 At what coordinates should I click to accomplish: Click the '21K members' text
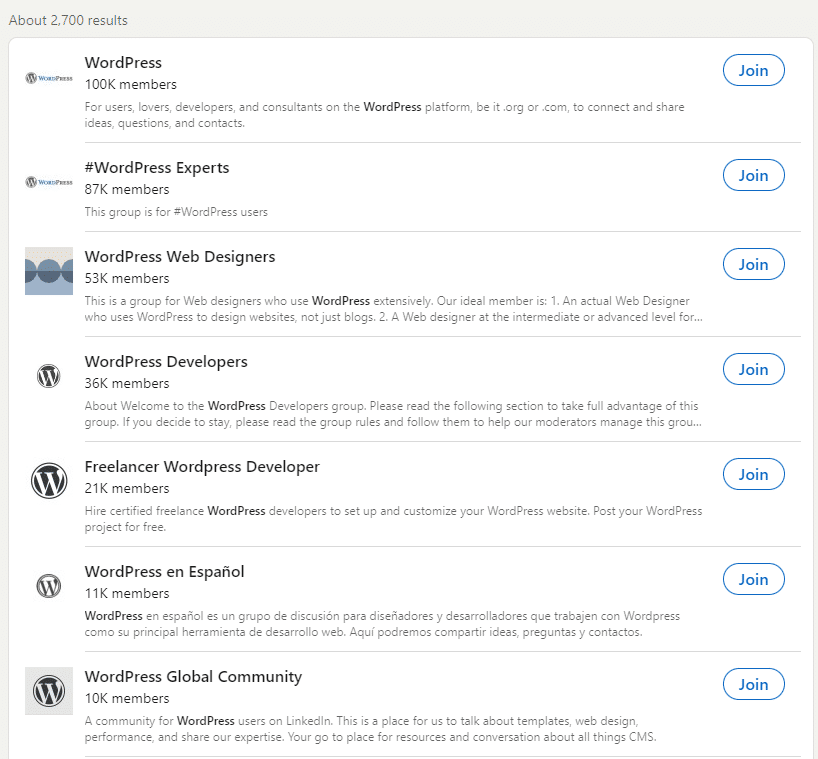tap(127, 488)
